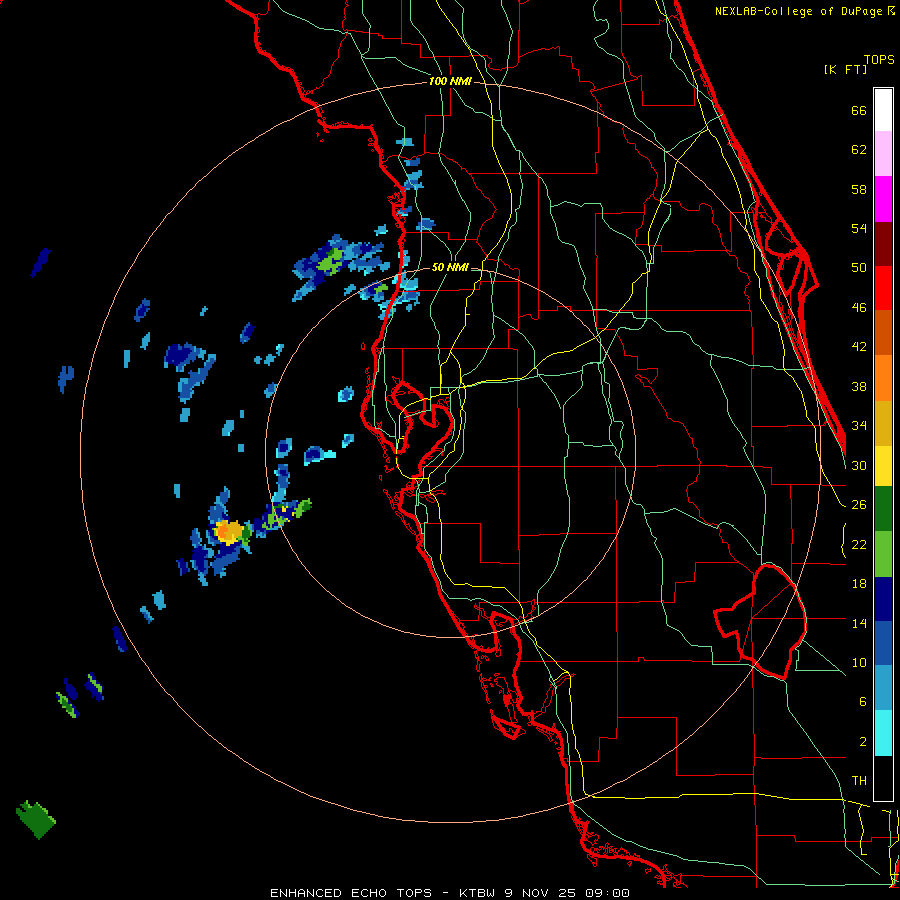Click the "50 NMI" range ring label

pyautogui.click(x=450, y=267)
